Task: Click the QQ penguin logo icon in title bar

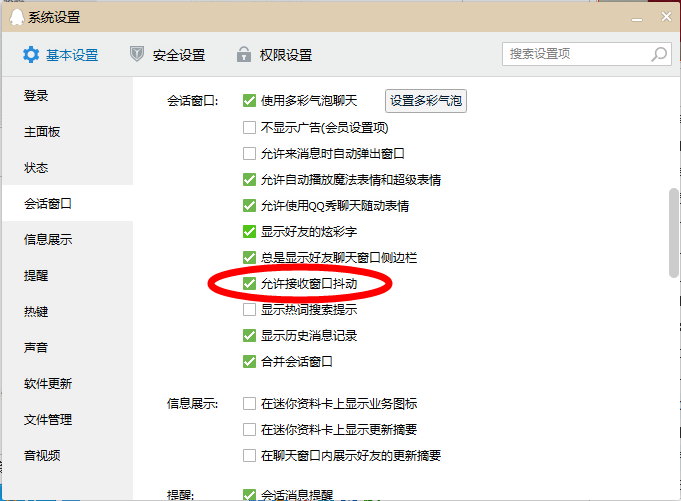Action: coord(17,17)
